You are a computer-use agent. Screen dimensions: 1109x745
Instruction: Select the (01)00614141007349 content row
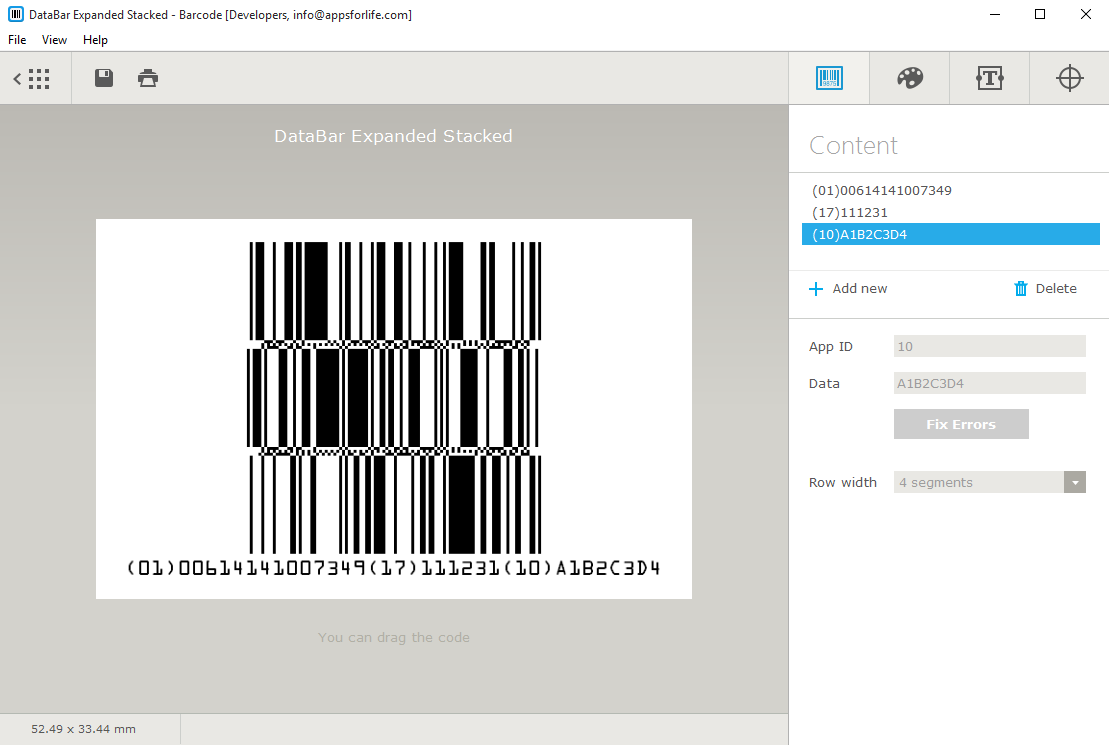(x=951, y=190)
